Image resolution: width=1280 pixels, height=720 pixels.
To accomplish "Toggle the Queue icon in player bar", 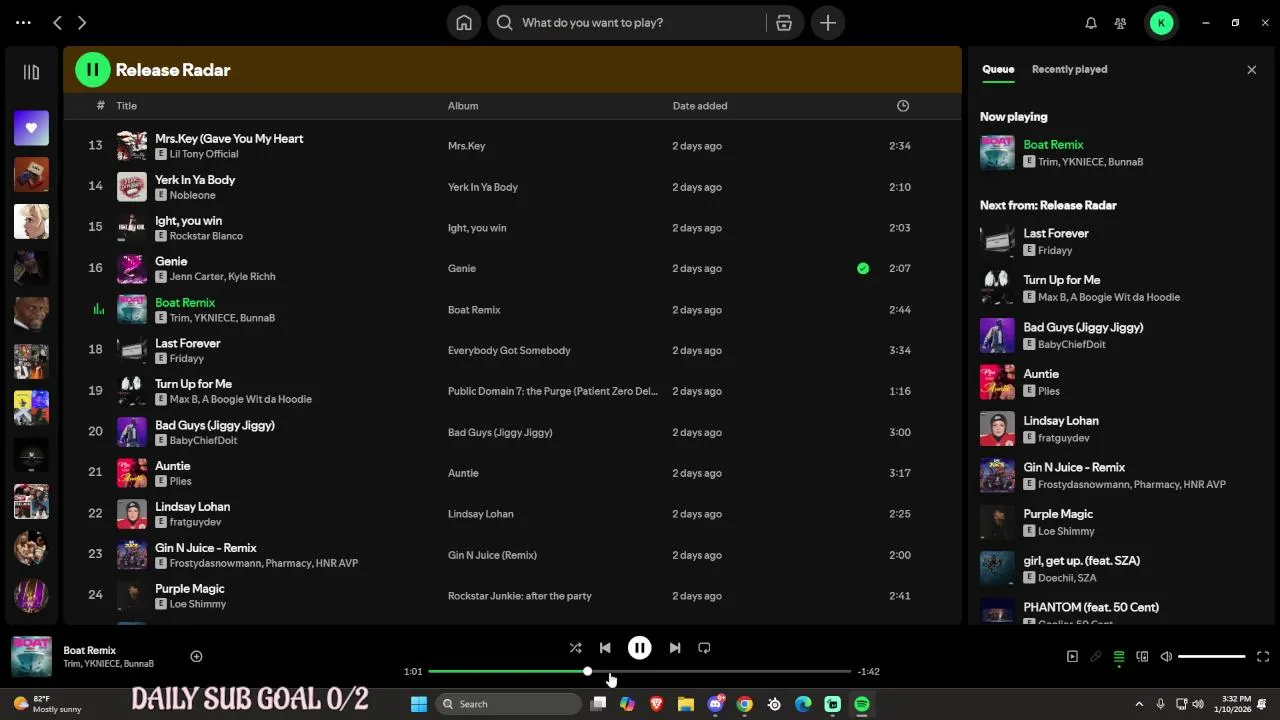I will (1119, 657).
